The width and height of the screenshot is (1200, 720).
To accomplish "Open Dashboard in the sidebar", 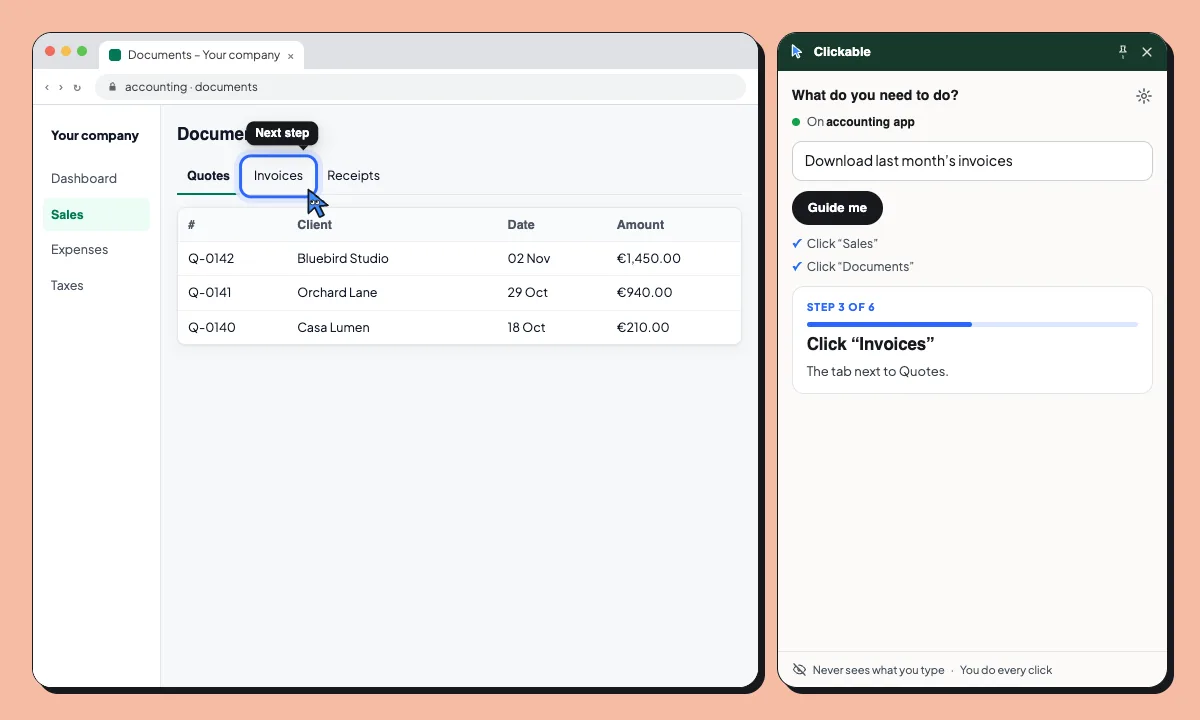I will [84, 178].
